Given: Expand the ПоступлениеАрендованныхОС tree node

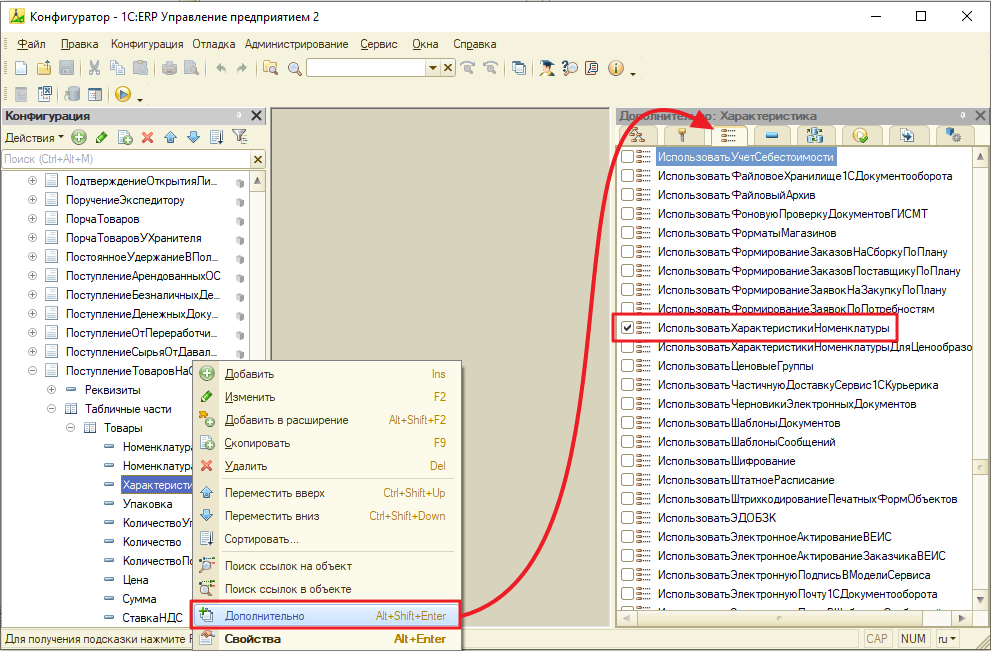Looking at the screenshot, I should click(x=32, y=276).
